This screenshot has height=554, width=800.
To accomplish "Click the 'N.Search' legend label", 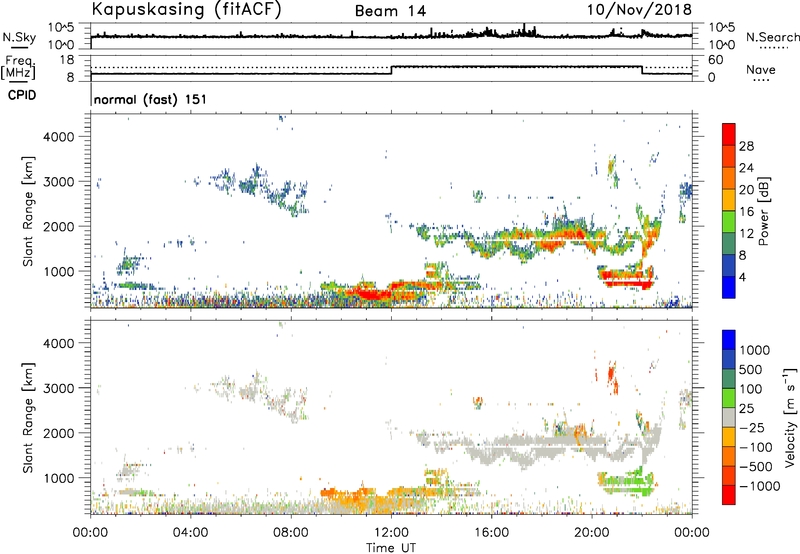I will (772, 37).
